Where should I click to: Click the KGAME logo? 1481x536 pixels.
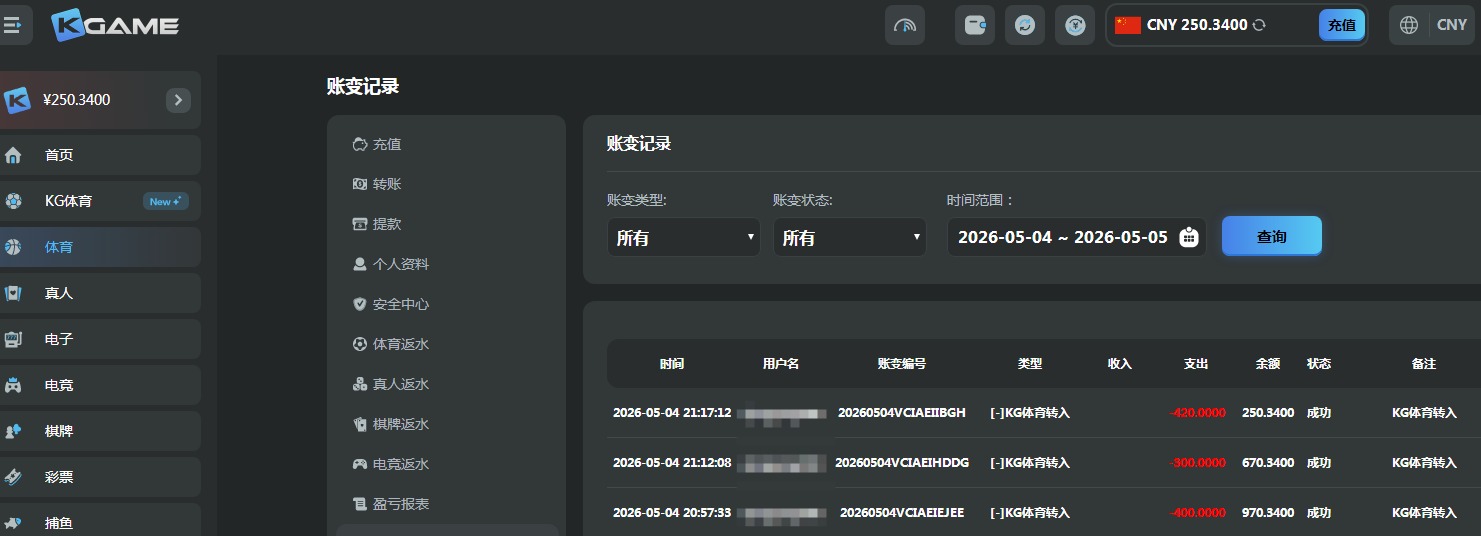(115, 25)
